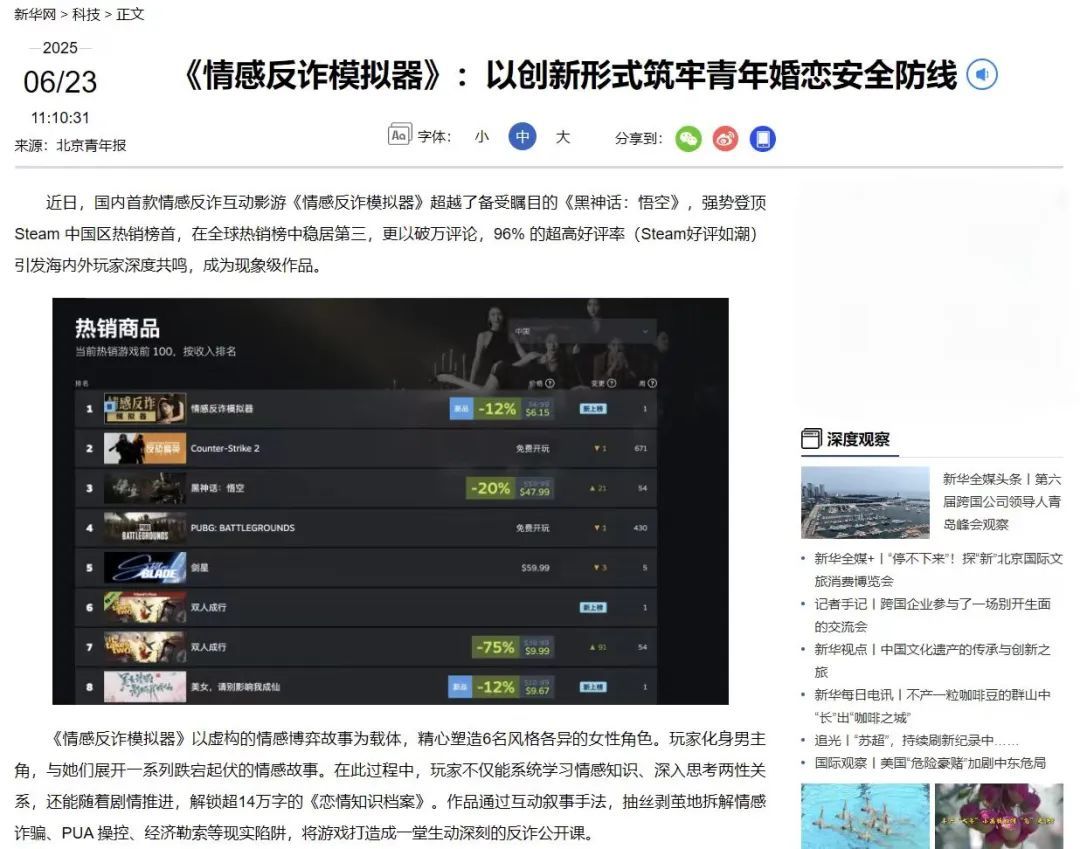Go to 科技 breadcrumb section
The image size is (1080, 849).
[x=86, y=14]
